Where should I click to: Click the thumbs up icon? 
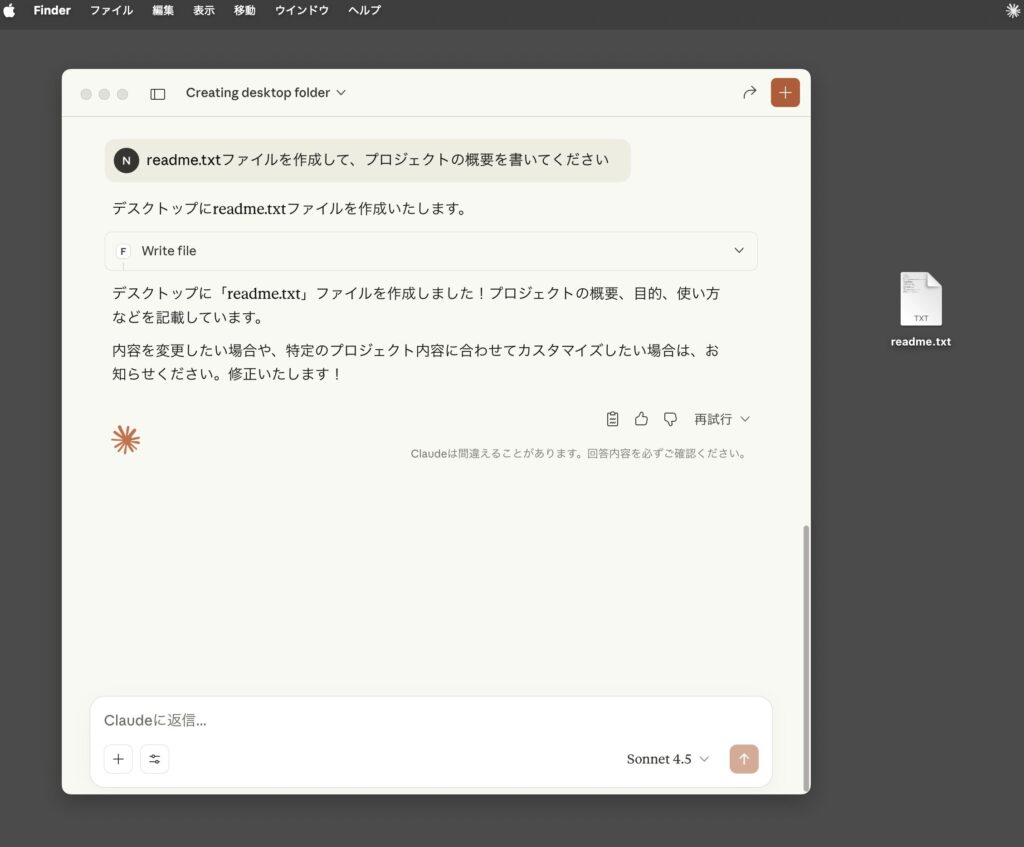(x=641, y=419)
